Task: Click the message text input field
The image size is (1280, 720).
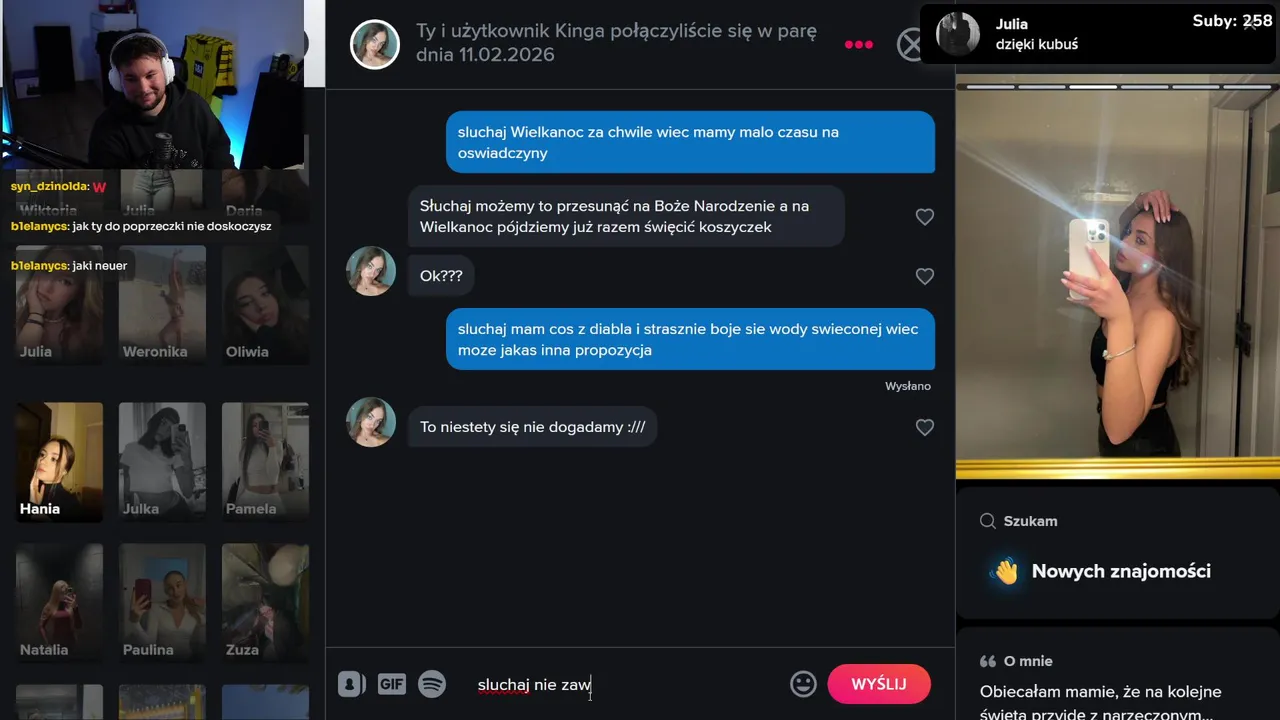Action: (625, 685)
